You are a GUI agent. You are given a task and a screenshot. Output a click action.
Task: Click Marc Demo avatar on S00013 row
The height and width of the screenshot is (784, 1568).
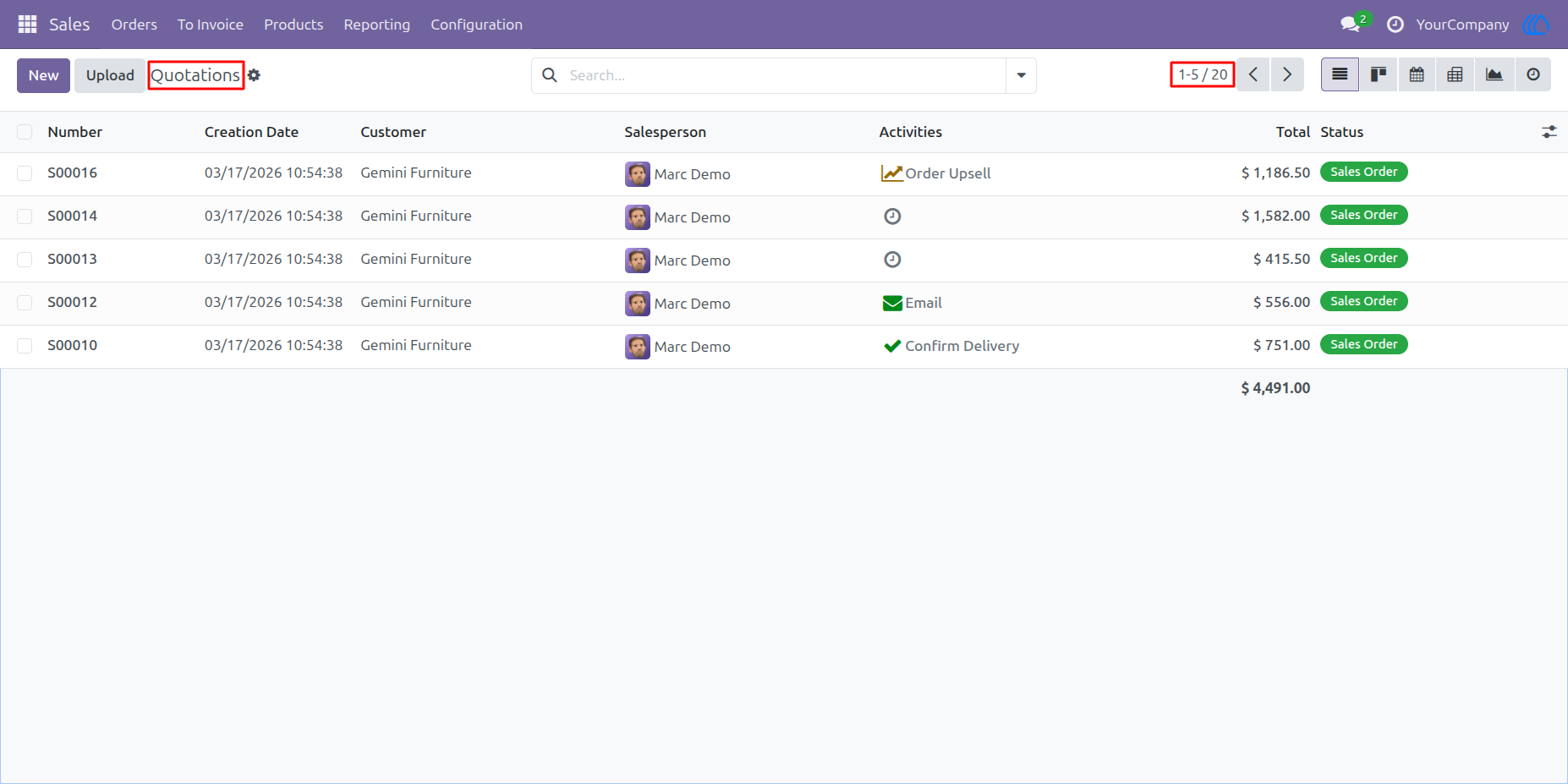(x=638, y=260)
